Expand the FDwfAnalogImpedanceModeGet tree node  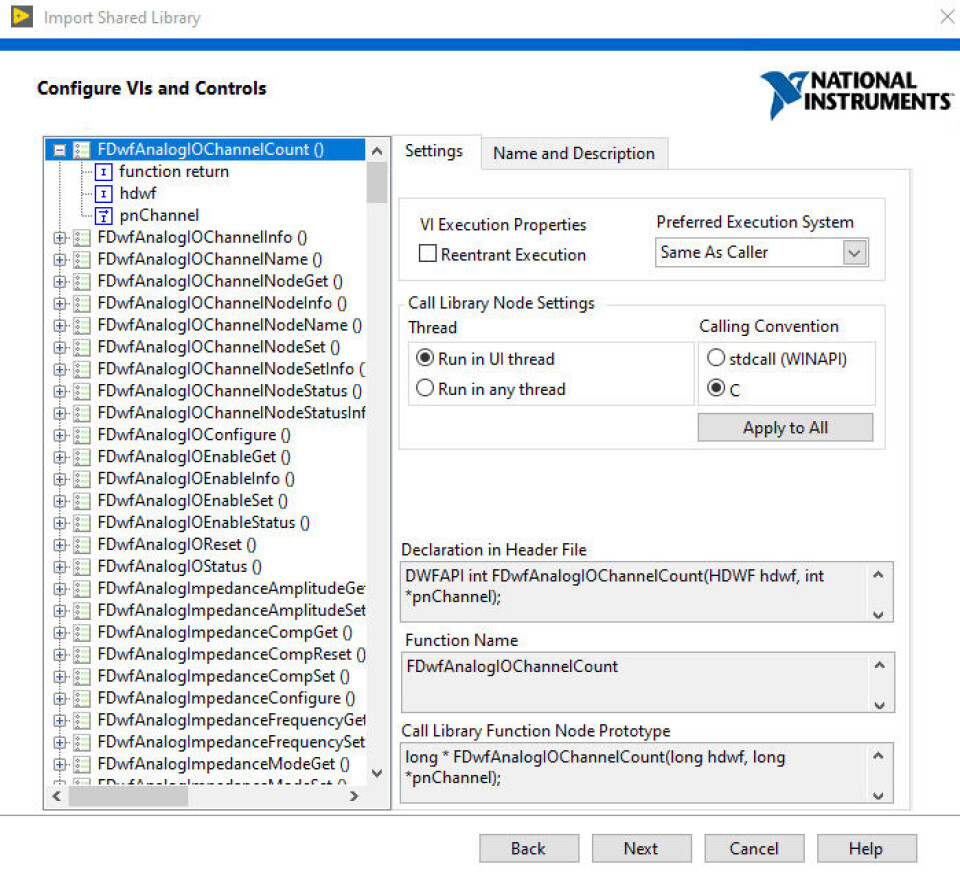[x=59, y=764]
